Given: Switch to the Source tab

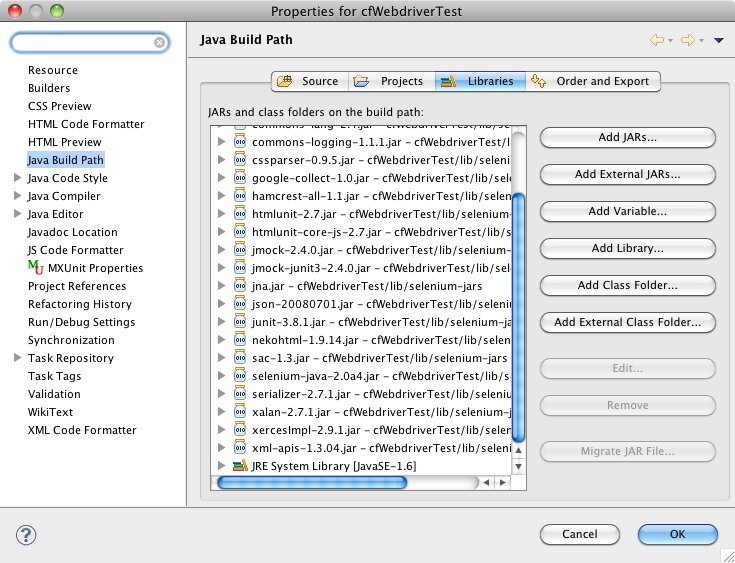Looking at the screenshot, I should (309, 81).
